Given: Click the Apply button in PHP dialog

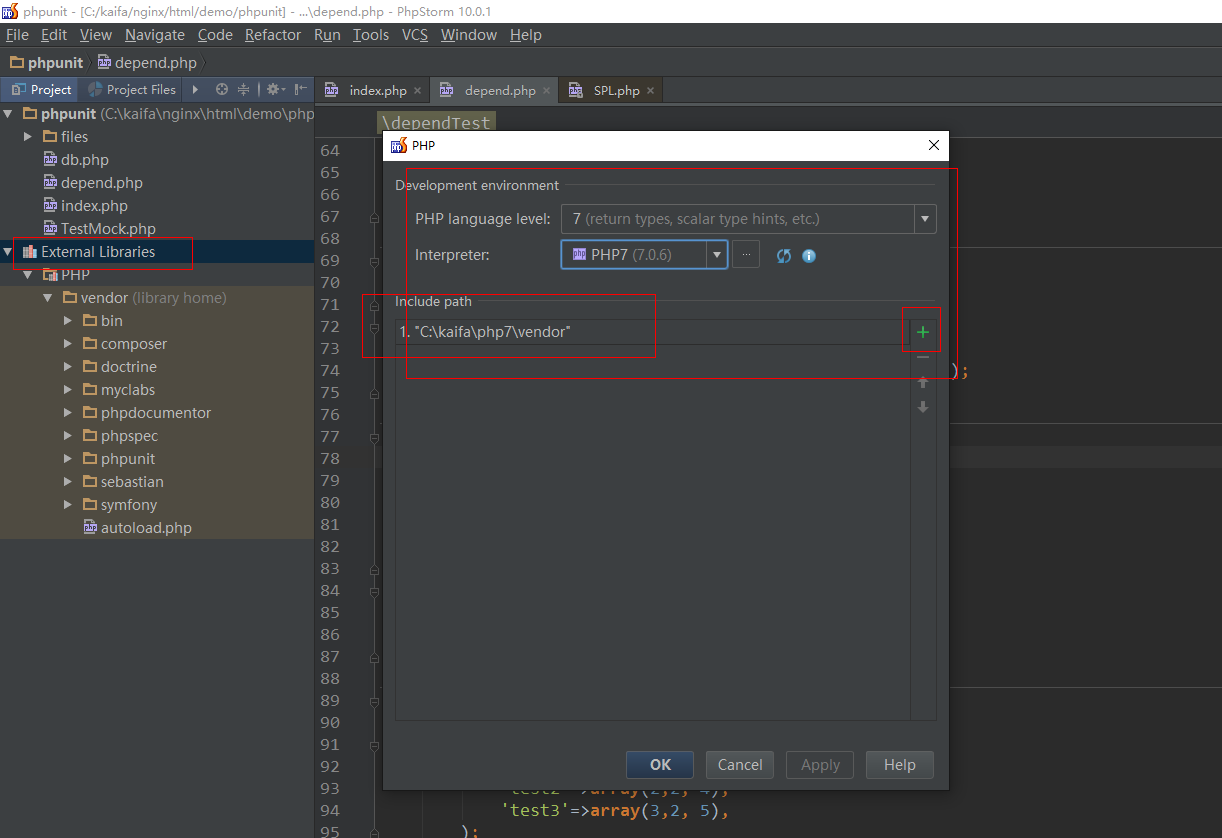Looking at the screenshot, I should tap(820, 765).
